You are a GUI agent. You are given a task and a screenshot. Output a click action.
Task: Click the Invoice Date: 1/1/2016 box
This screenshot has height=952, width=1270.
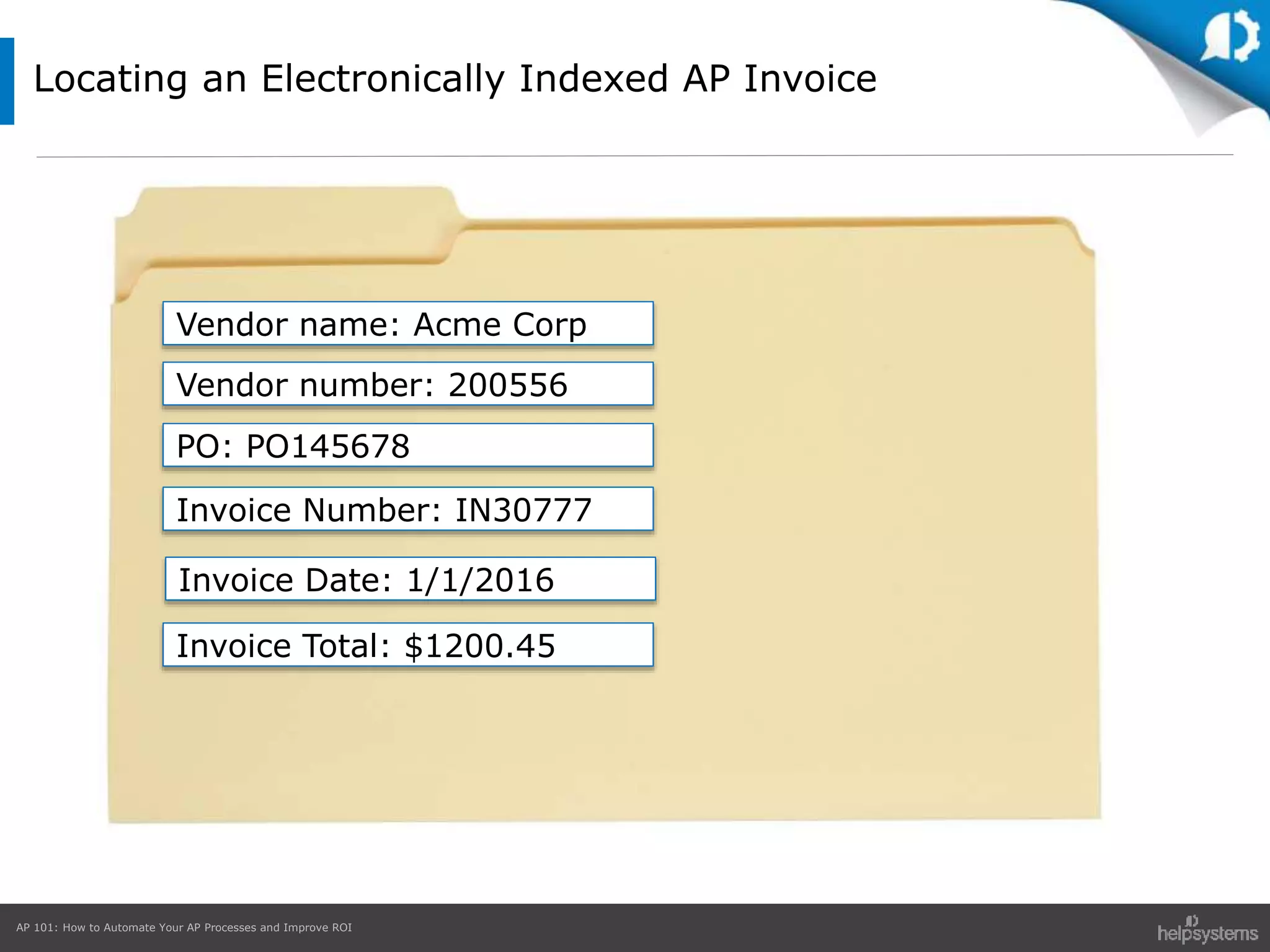point(411,580)
